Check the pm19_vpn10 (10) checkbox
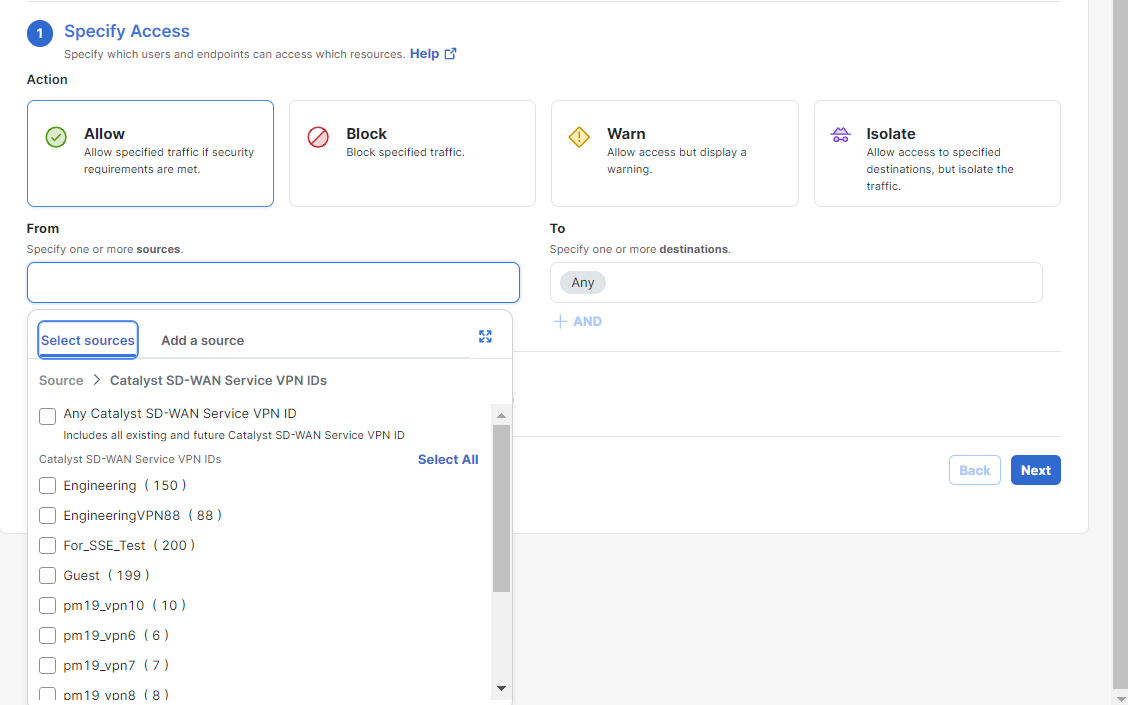The height and width of the screenshot is (705, 1128). pyautogui.click(x=47, y=606)
